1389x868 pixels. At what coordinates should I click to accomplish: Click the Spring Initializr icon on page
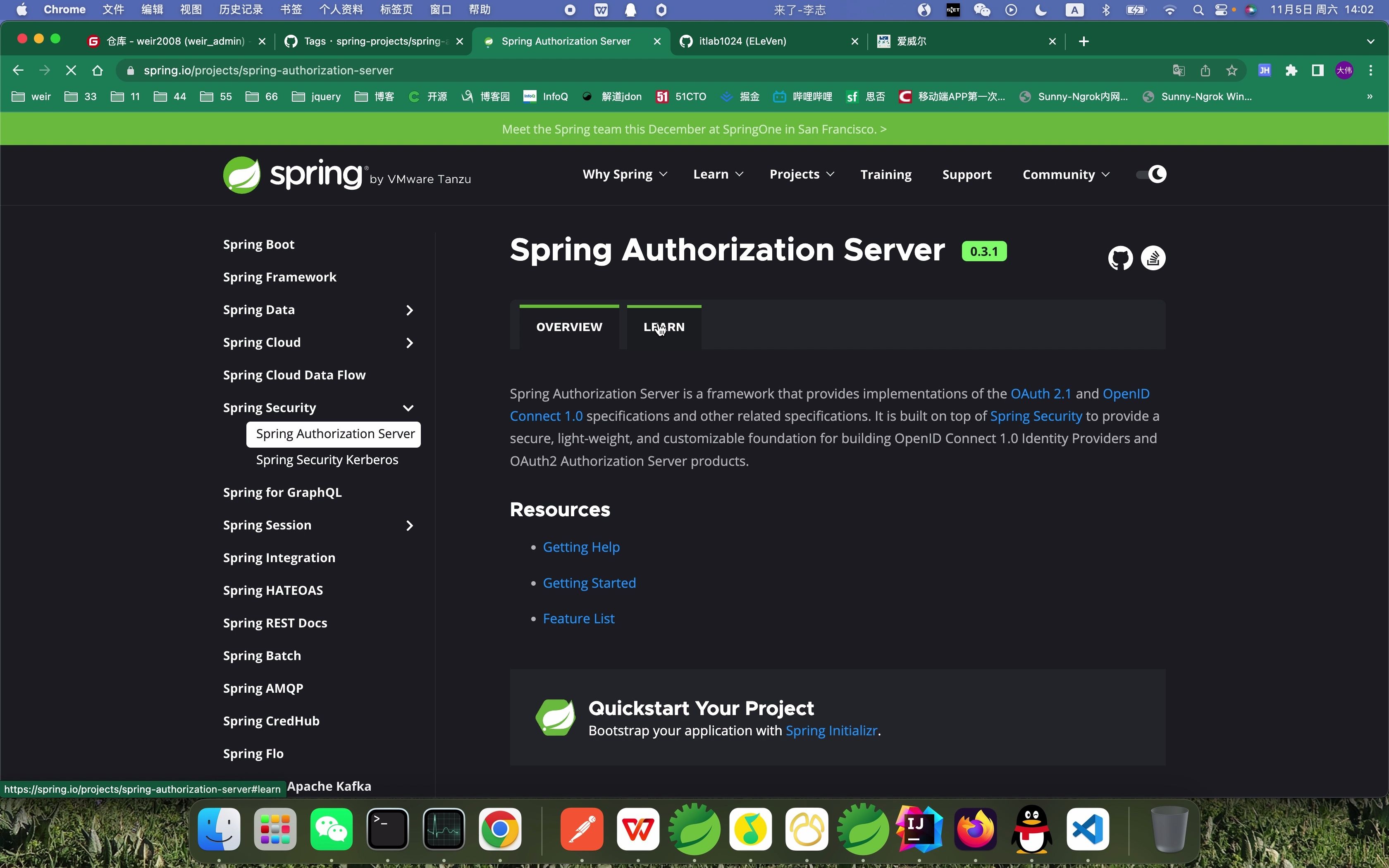click(x=557, y=717)
